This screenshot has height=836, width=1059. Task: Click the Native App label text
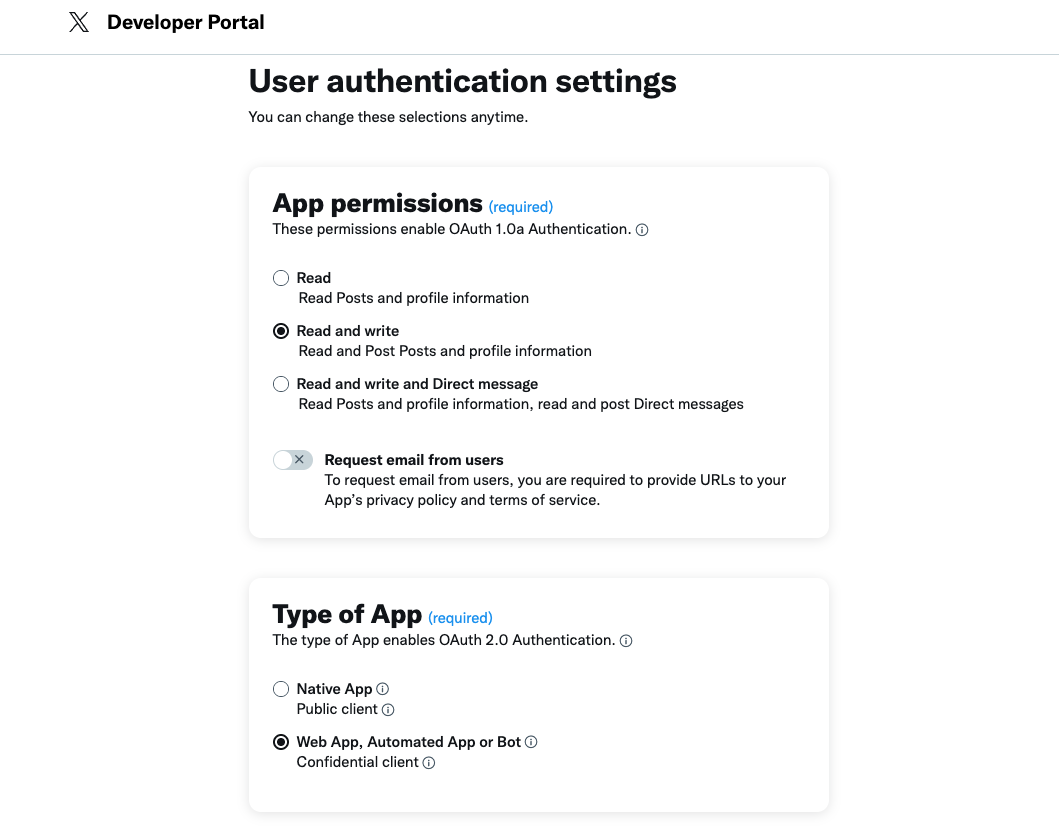(x=334, y=689)
